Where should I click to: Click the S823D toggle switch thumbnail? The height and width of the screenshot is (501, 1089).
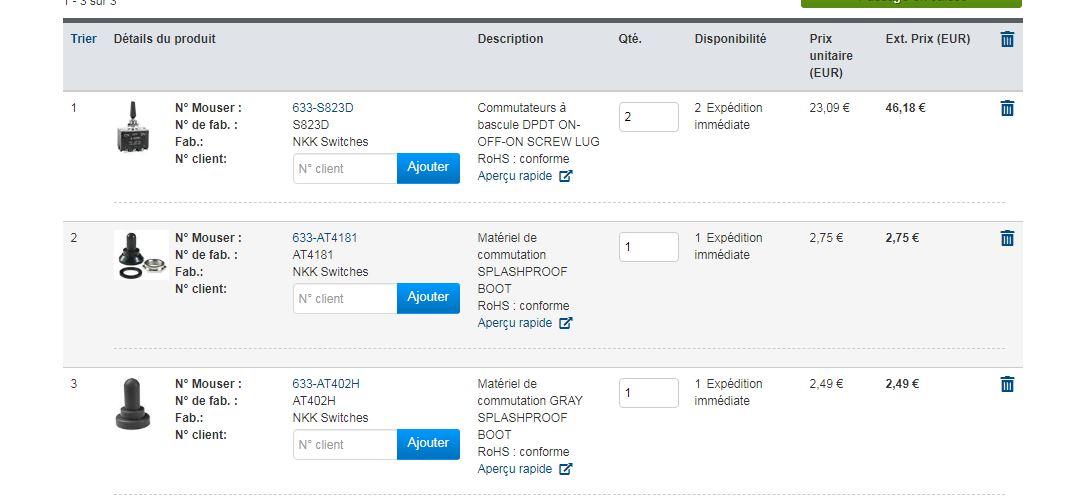(x=132, y=127)
